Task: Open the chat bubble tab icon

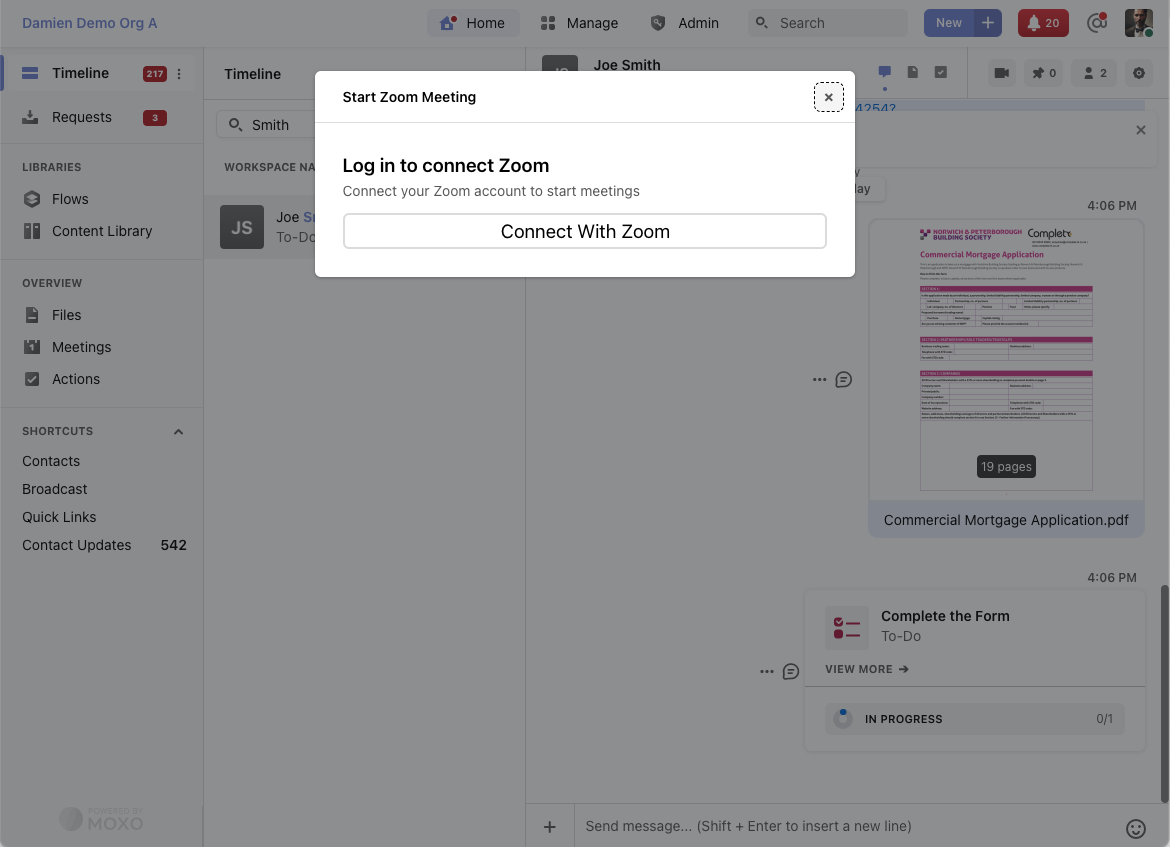Action: pyautogui.click(x=884, y=72)
